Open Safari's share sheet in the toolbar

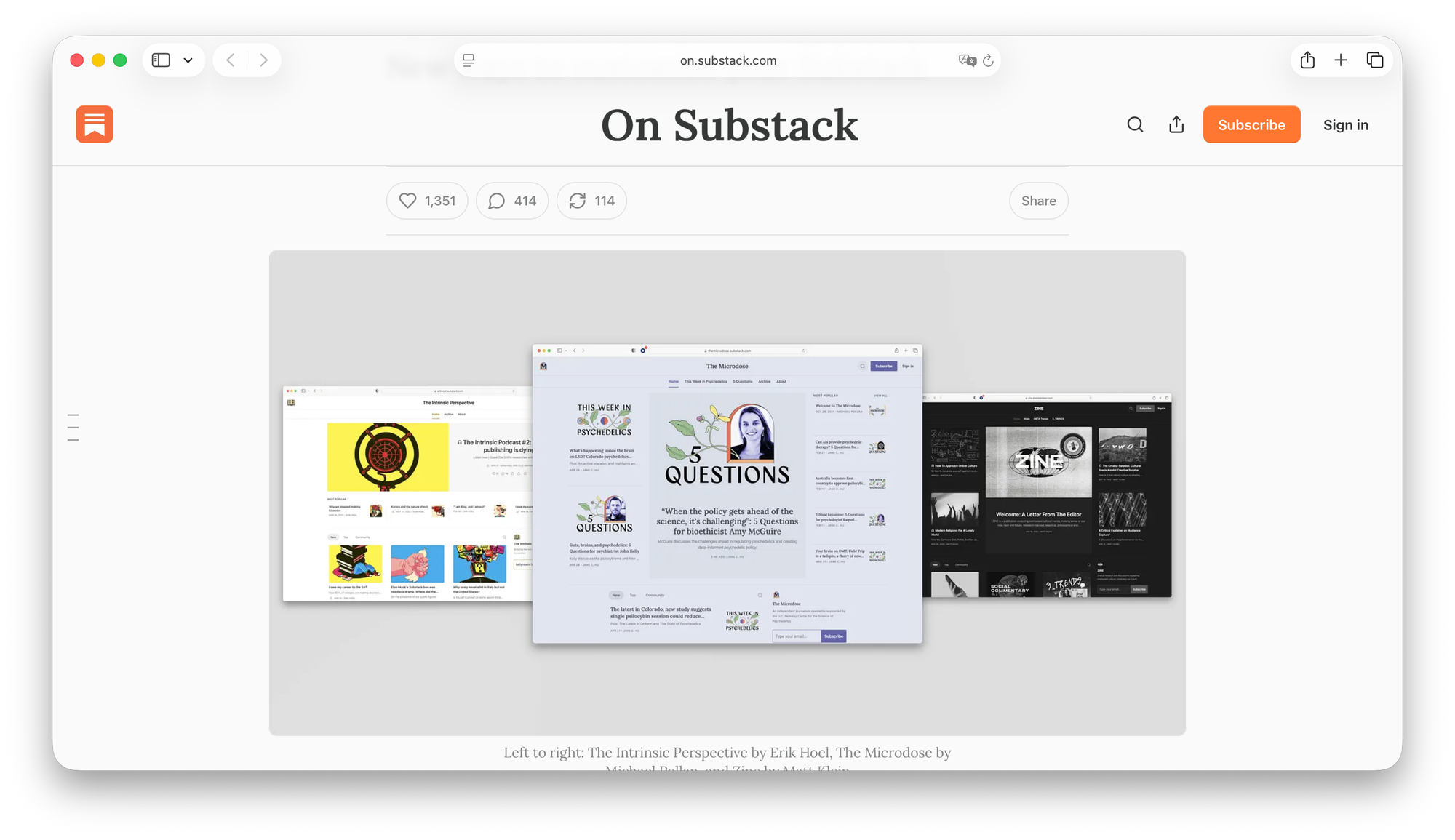(x=1307, y=60)
